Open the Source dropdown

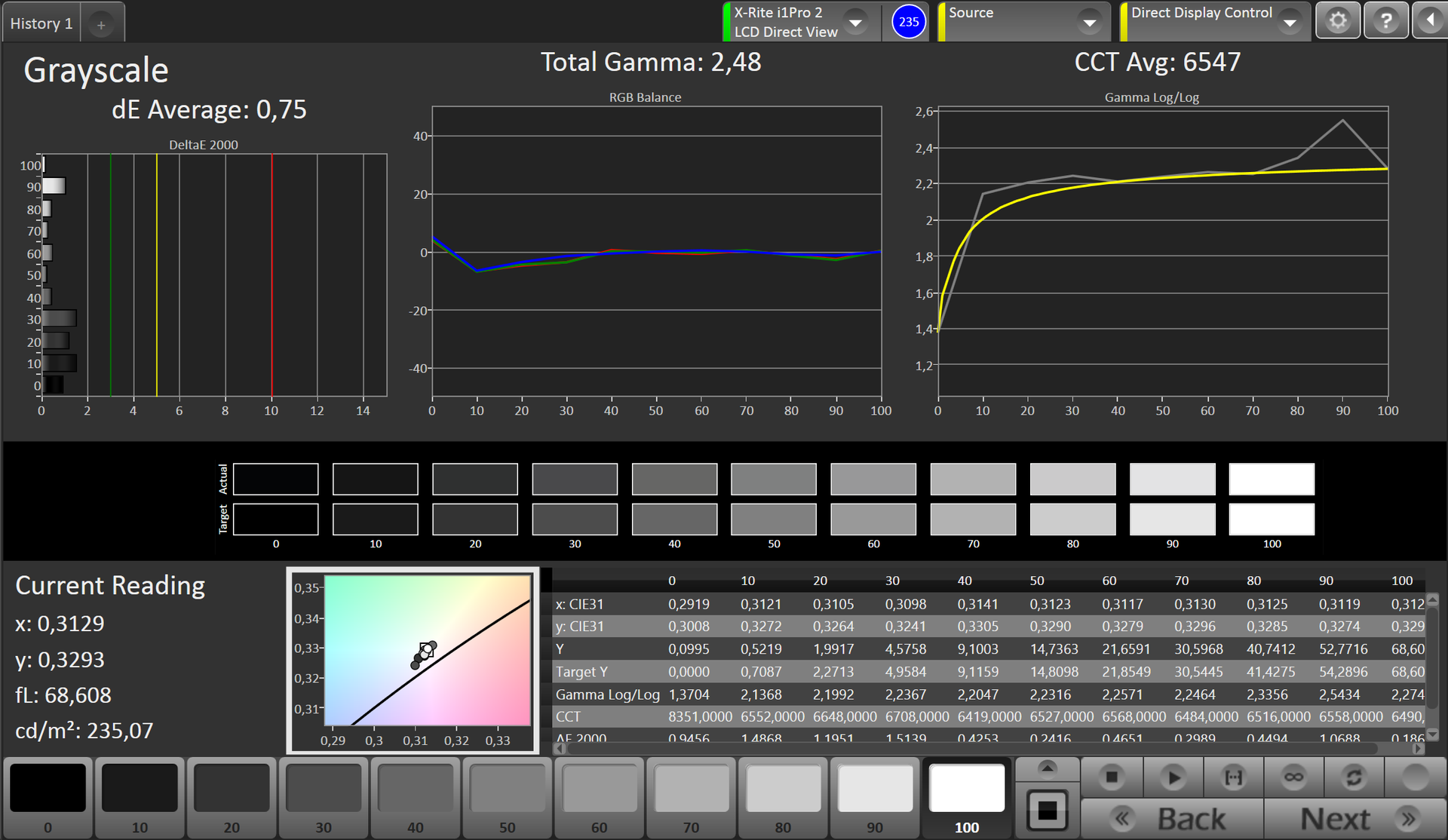coord(1089,23)
